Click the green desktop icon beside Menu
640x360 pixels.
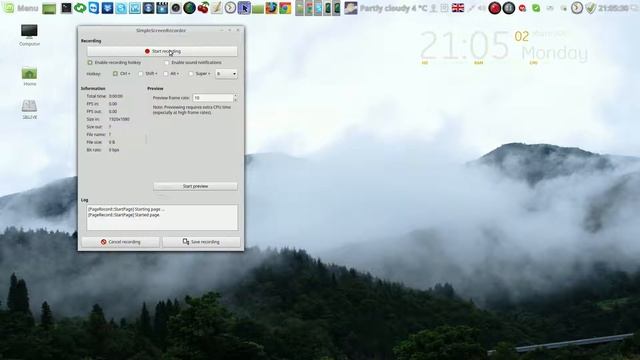coord(49,8)
